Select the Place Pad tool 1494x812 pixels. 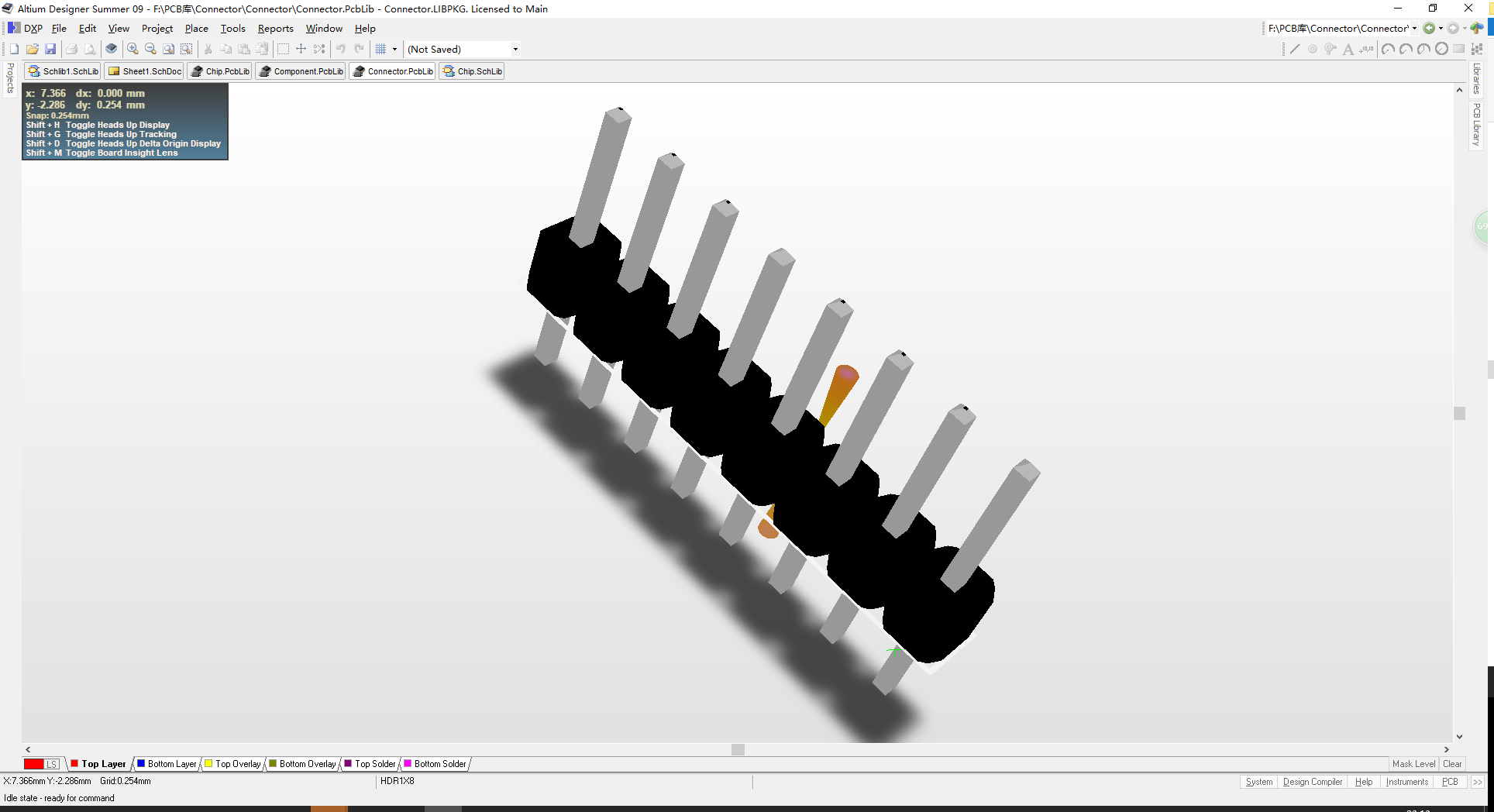[x=1313, y=49]
